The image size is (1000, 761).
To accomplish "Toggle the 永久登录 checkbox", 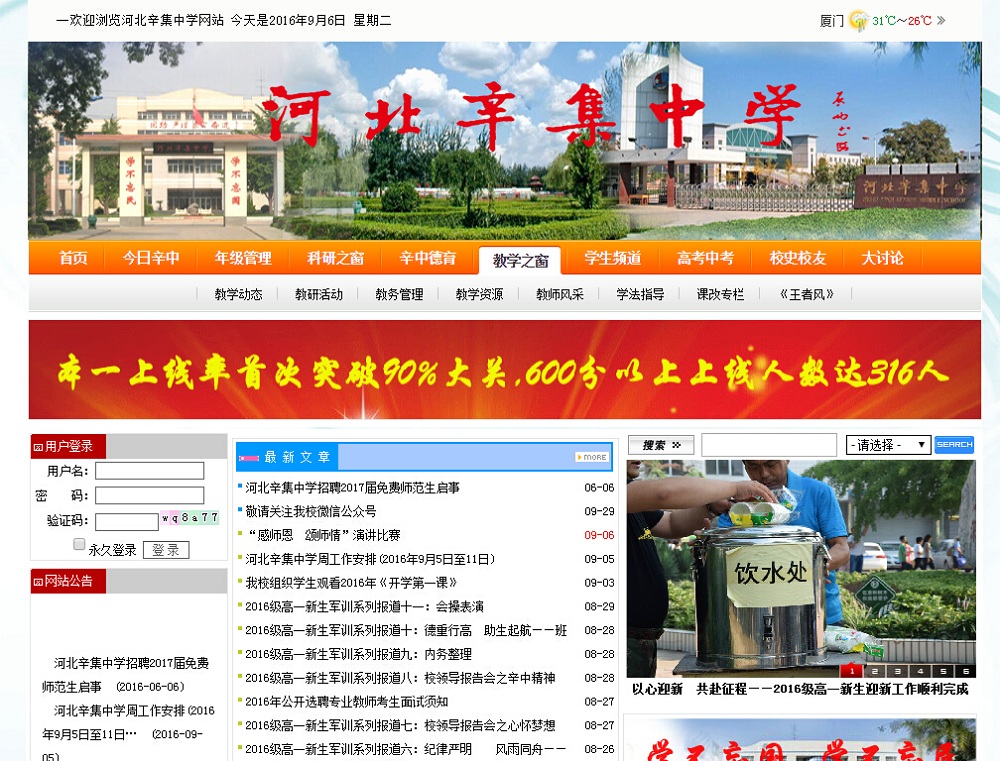I will pyautogui.click(x=79, y=544).
